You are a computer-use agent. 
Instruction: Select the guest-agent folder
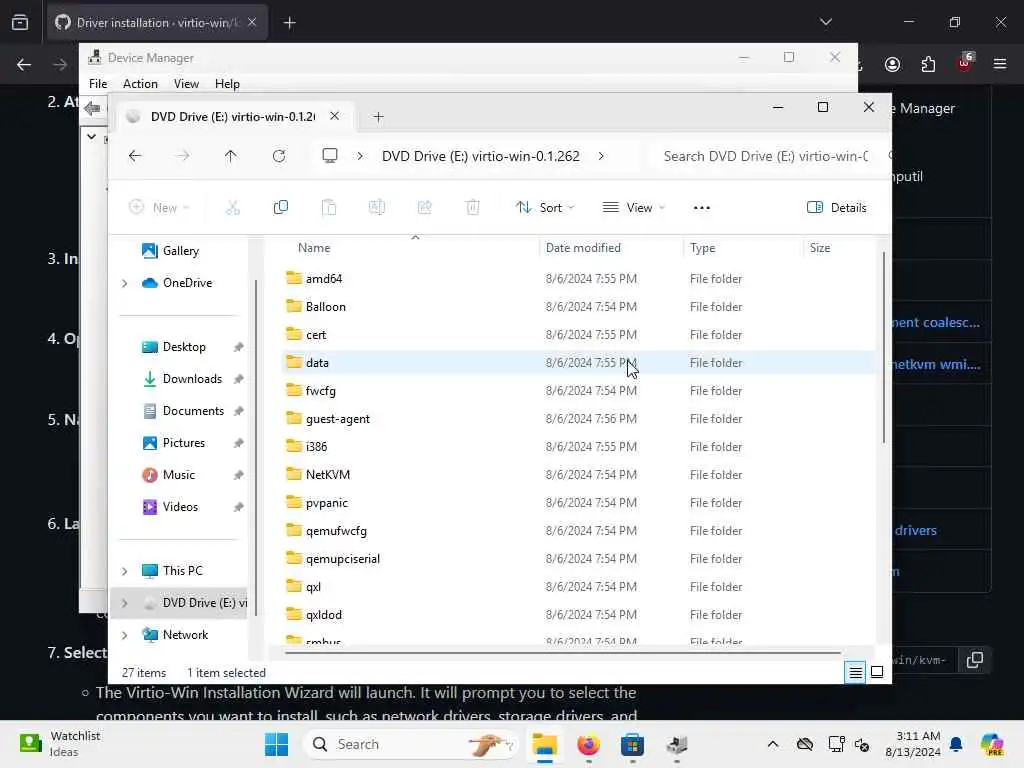pyautogui.click(x=578, y=419)
